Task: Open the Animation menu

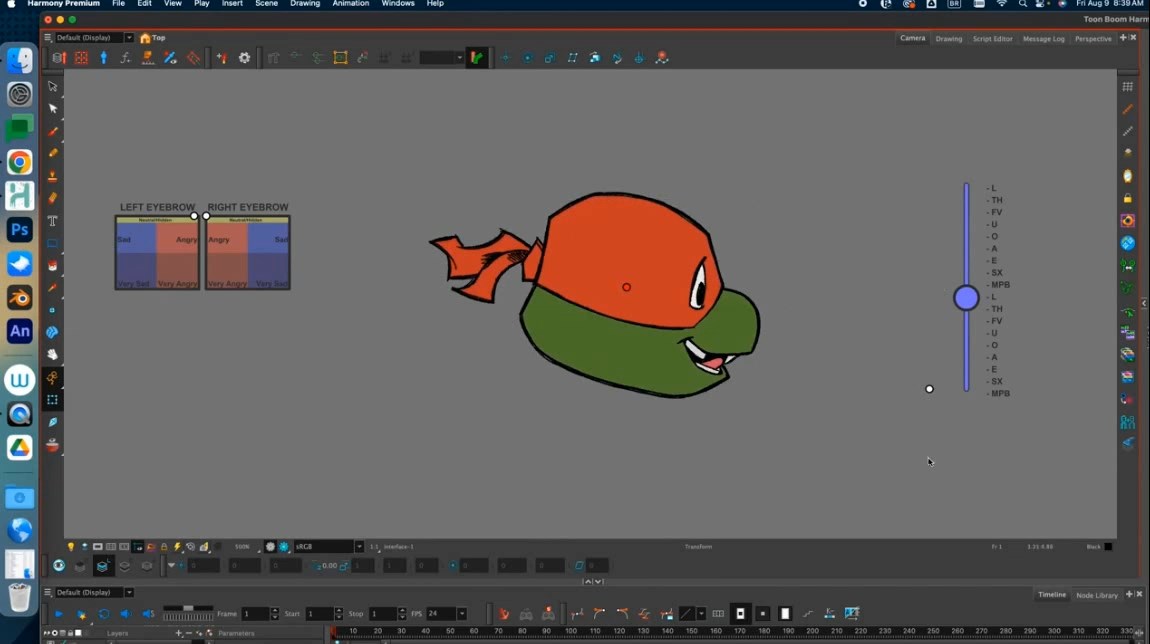Action: (351, 4)
